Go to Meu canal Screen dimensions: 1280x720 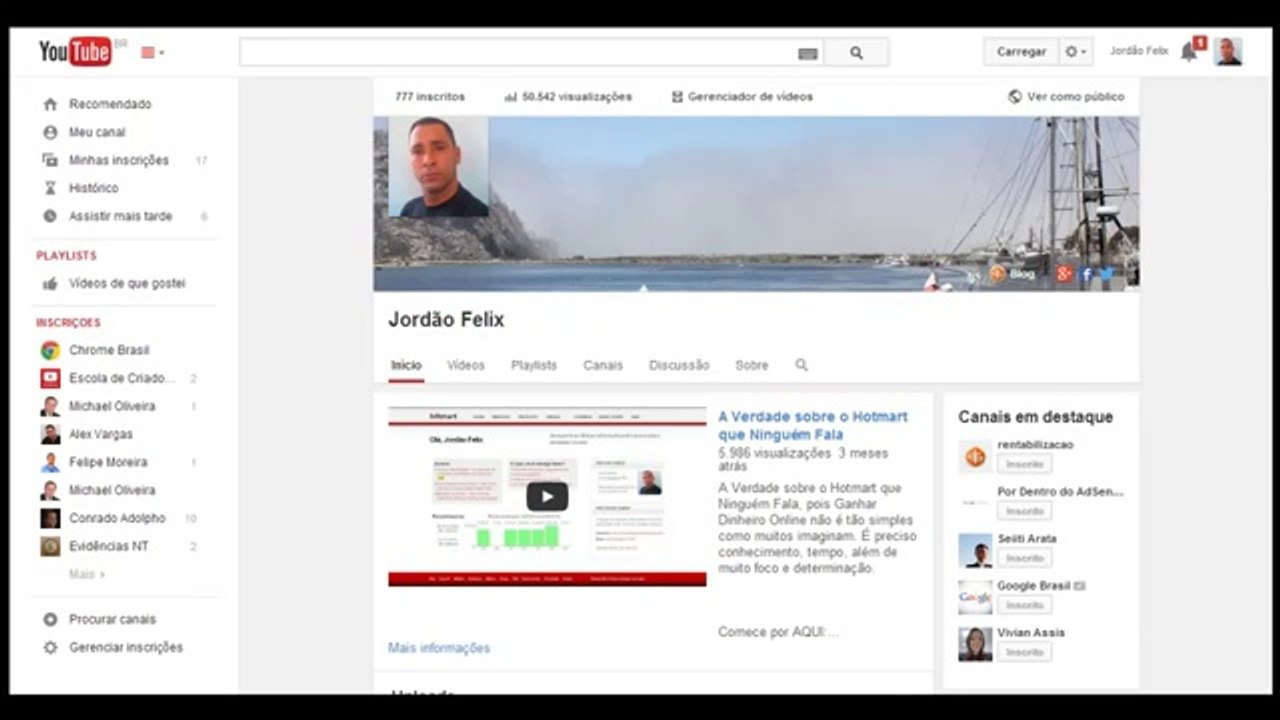[97, 132]
